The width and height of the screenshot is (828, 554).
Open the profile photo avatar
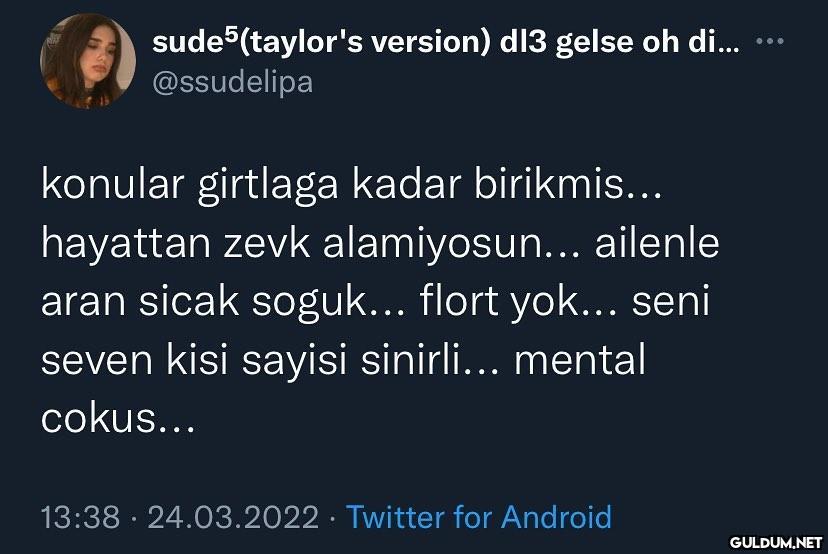click(x=88, y=60)
